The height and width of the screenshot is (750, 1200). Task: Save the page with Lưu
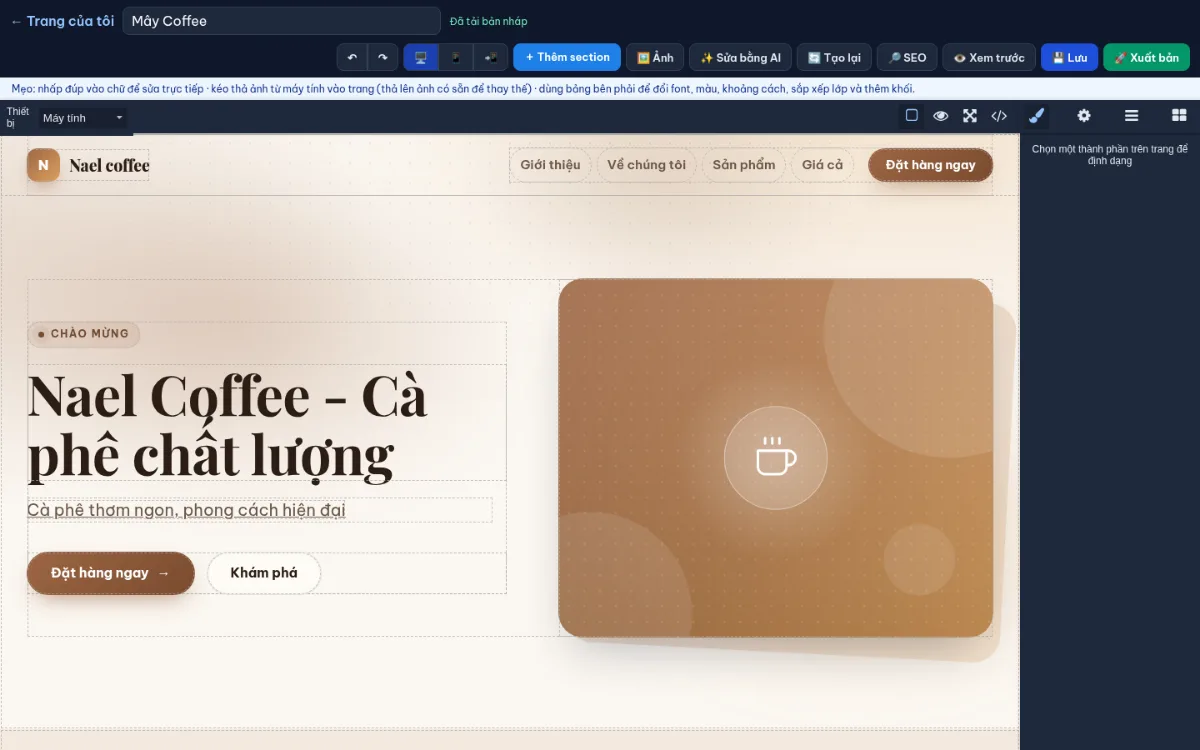tap(1069, 57)
